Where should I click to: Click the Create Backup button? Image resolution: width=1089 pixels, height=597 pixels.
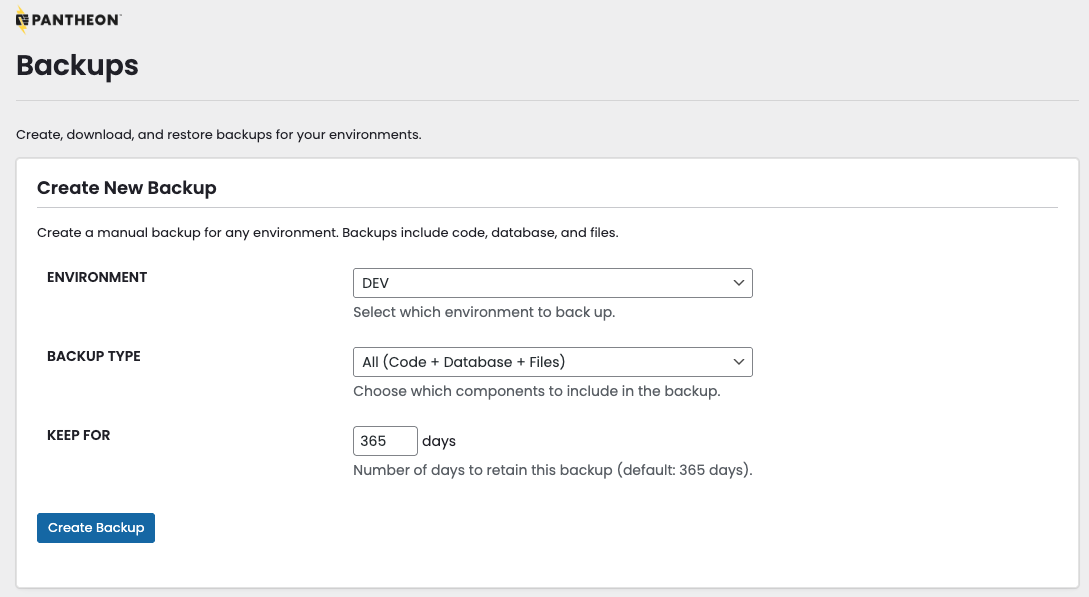point(95,527)
